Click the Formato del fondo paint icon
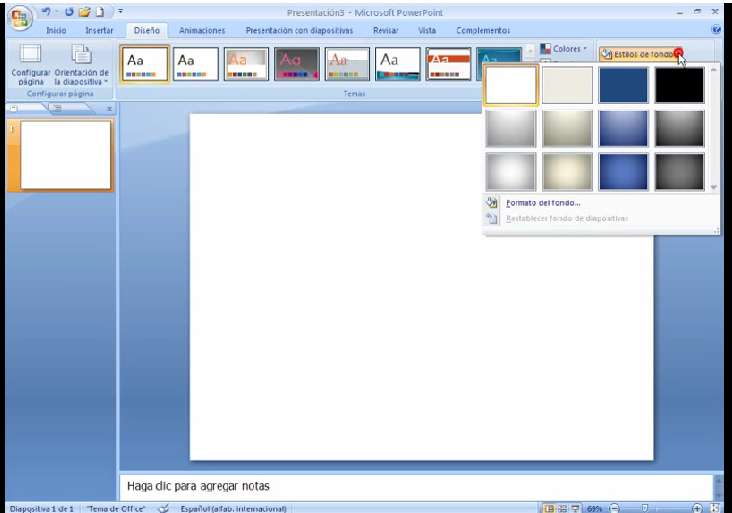732x513 pixels. 492,203
